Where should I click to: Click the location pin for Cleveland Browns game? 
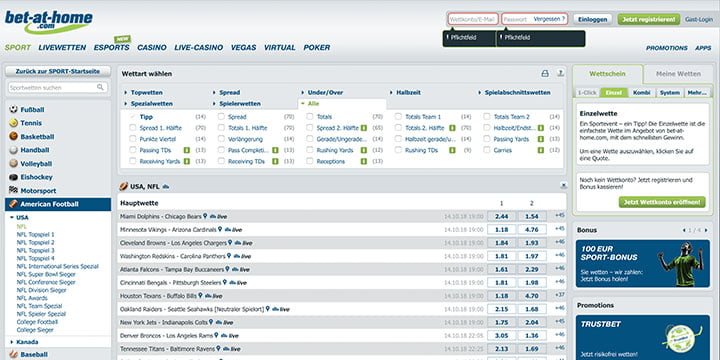click(x=230, y=242)
